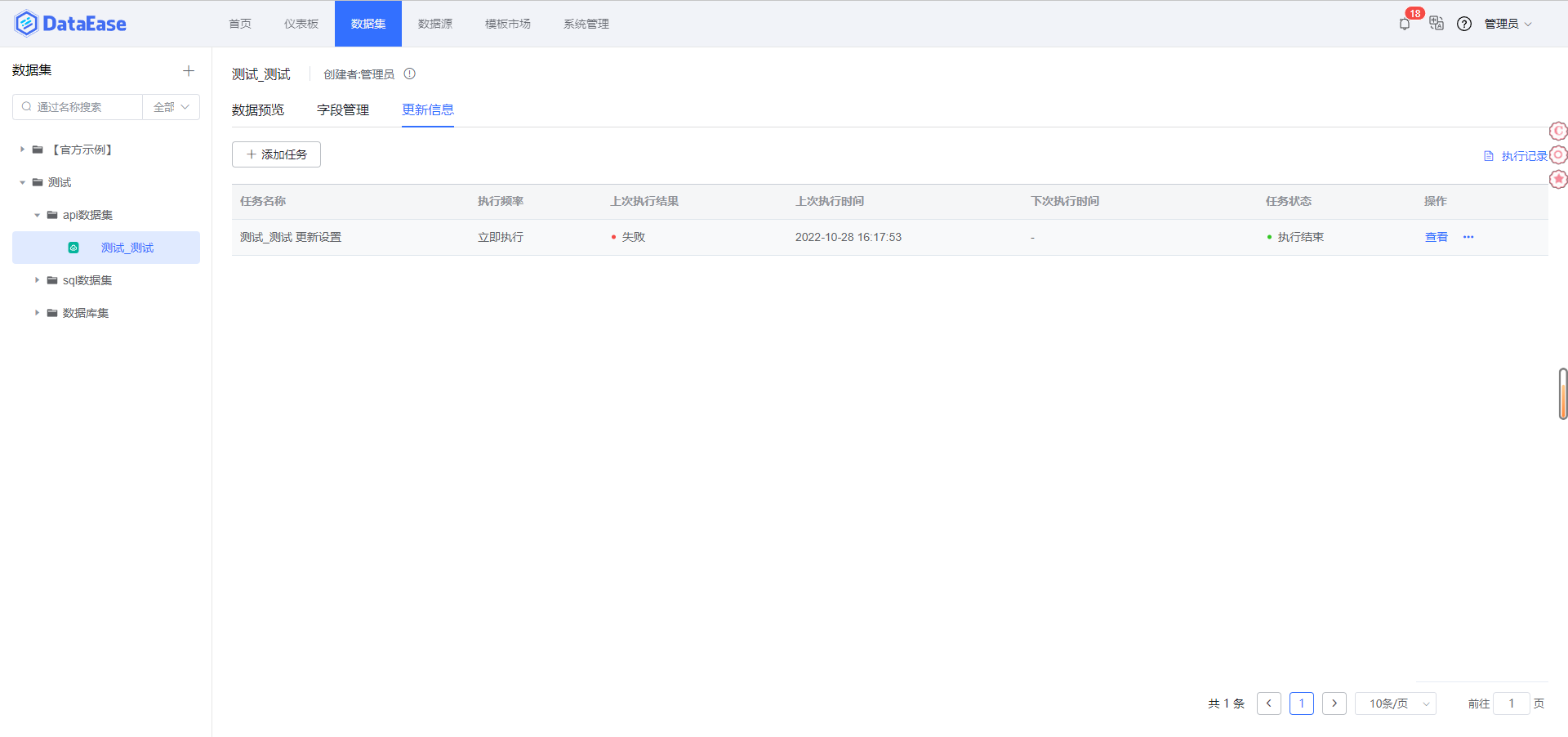The height and width of the screenshot is (737, 1568).
Task: Open the 系统管理 navigation item
Action: pyautogui.click(x=586, y=24)
